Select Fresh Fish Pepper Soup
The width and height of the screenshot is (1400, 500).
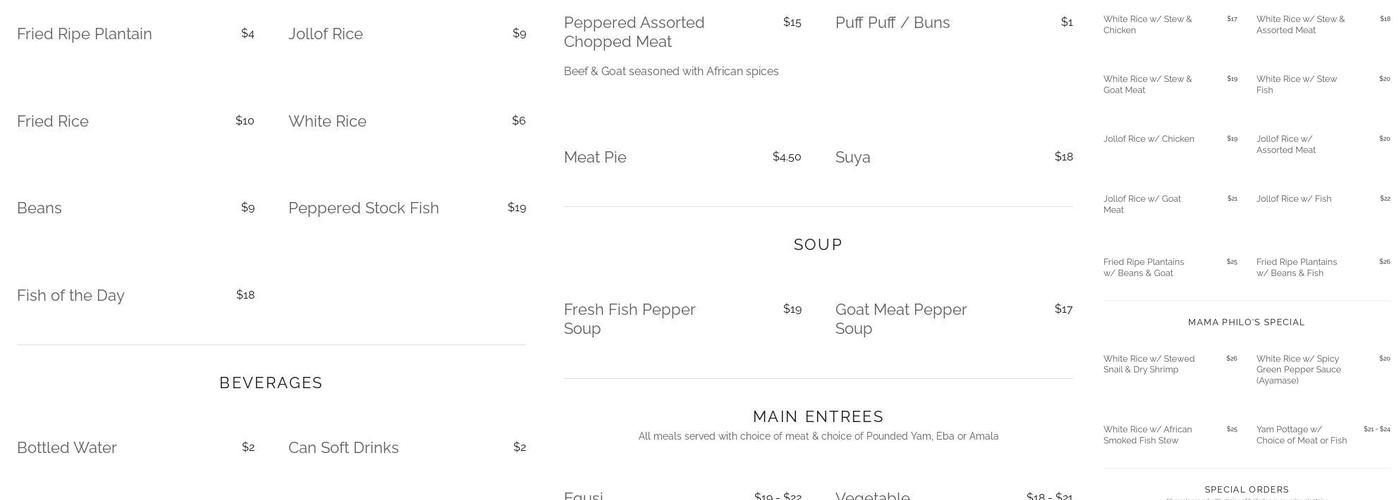tap(630, 319)
